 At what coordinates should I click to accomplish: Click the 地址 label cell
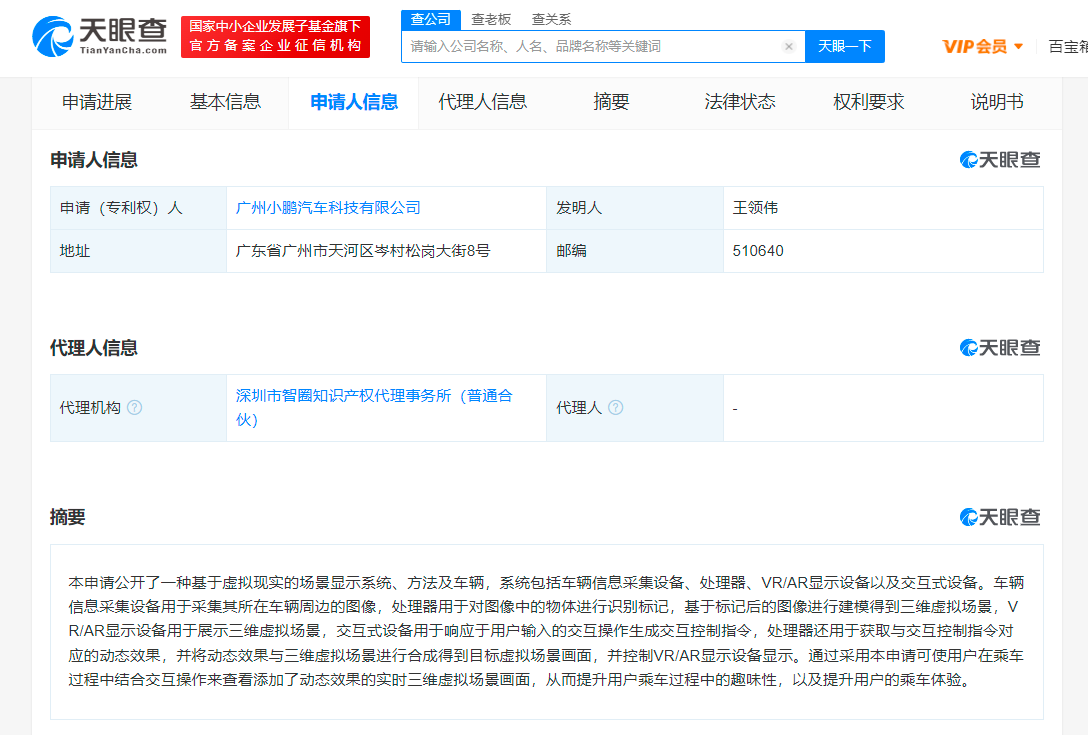pos(138,251)
